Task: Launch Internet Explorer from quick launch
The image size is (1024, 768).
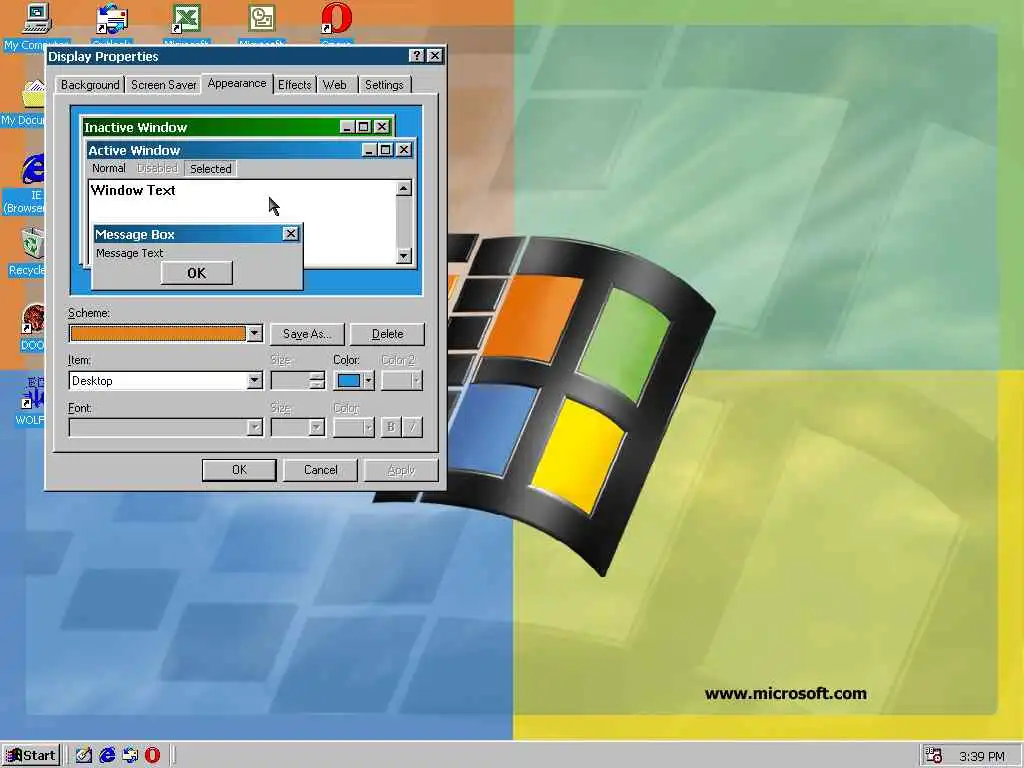Action: pyautogui.click(x=107, y=755)
